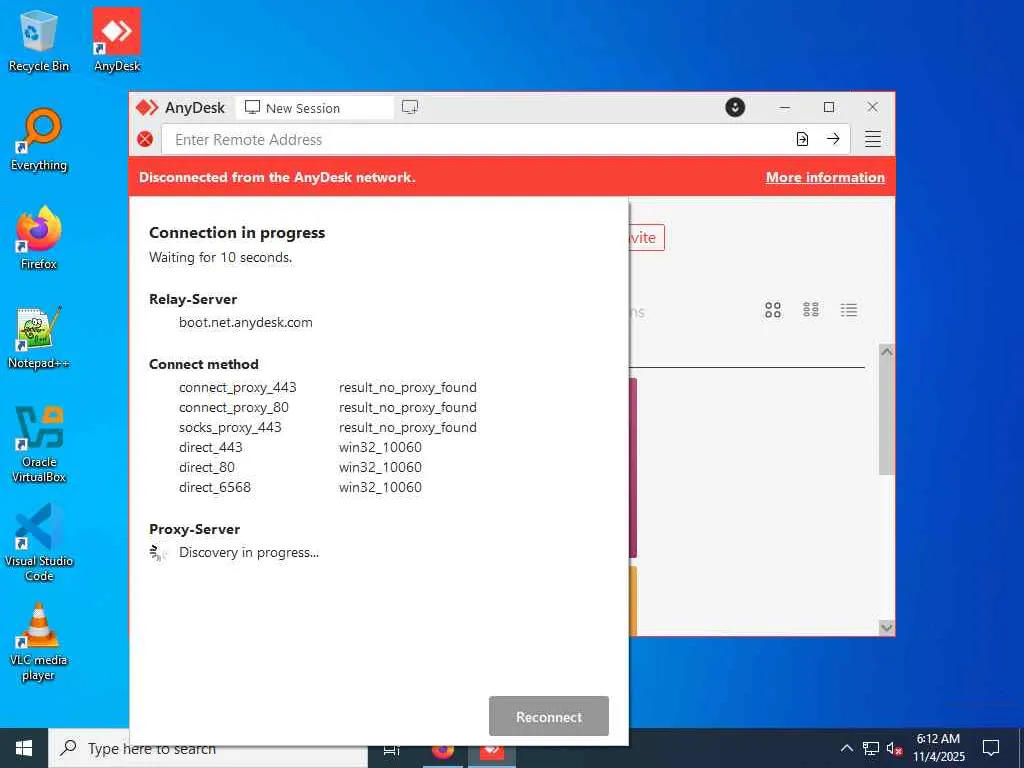Select the Oracle VirtualBox desktop shortcut
This screenshot has width=1024, height=768.
click(x=39, y=444)
